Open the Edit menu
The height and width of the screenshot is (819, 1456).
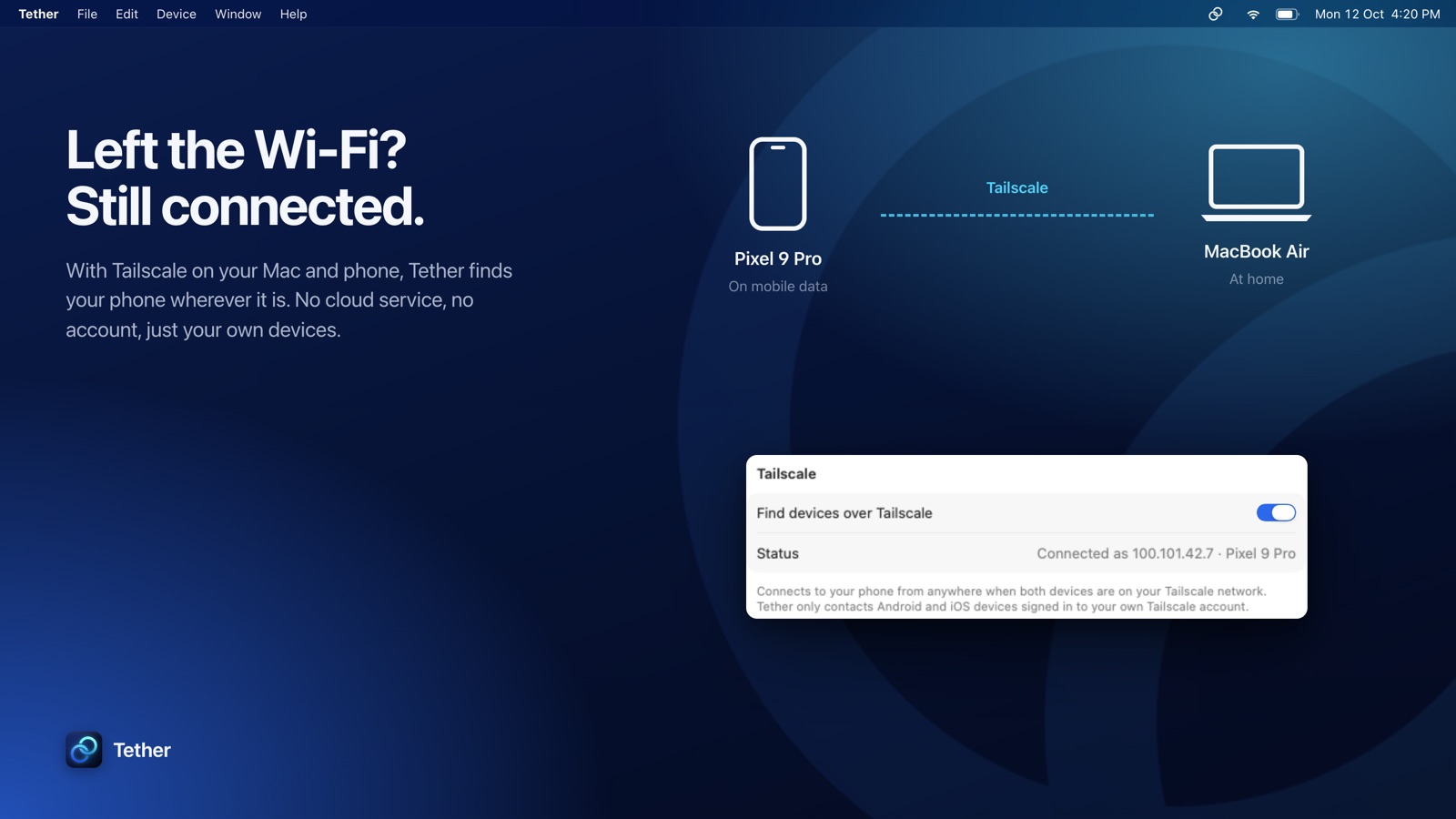(126, 14)
